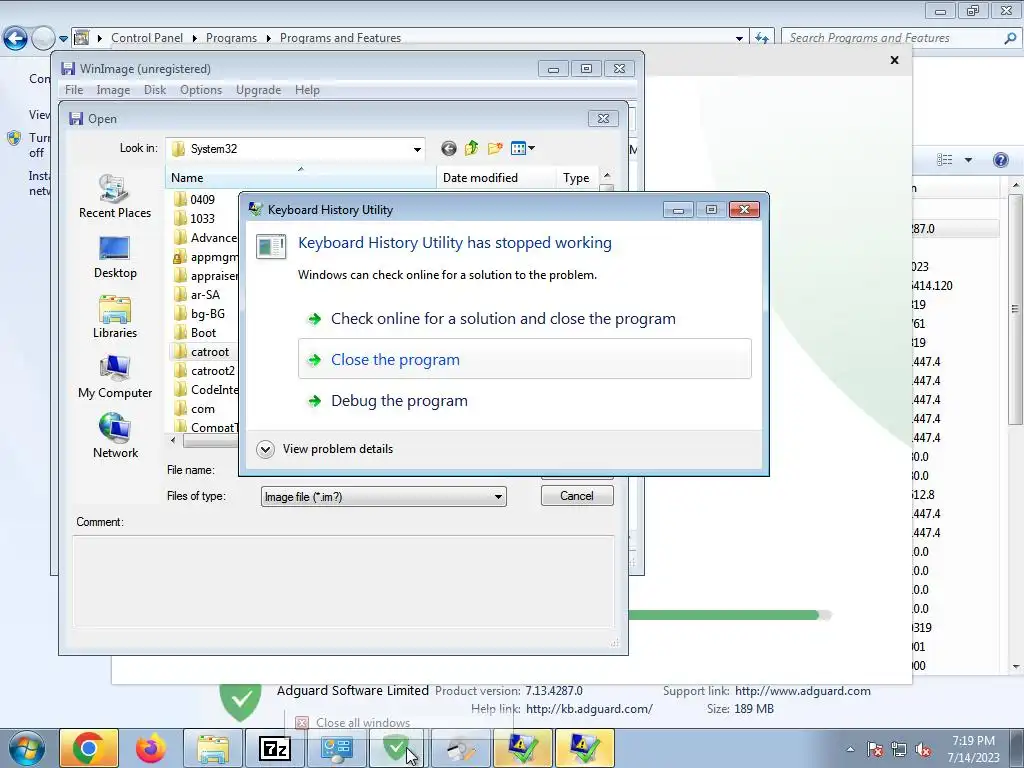The height and width of the screenshot is (768, 1024).
Task: Cancel the Open dialog
Action: click(x=577, y=496)
